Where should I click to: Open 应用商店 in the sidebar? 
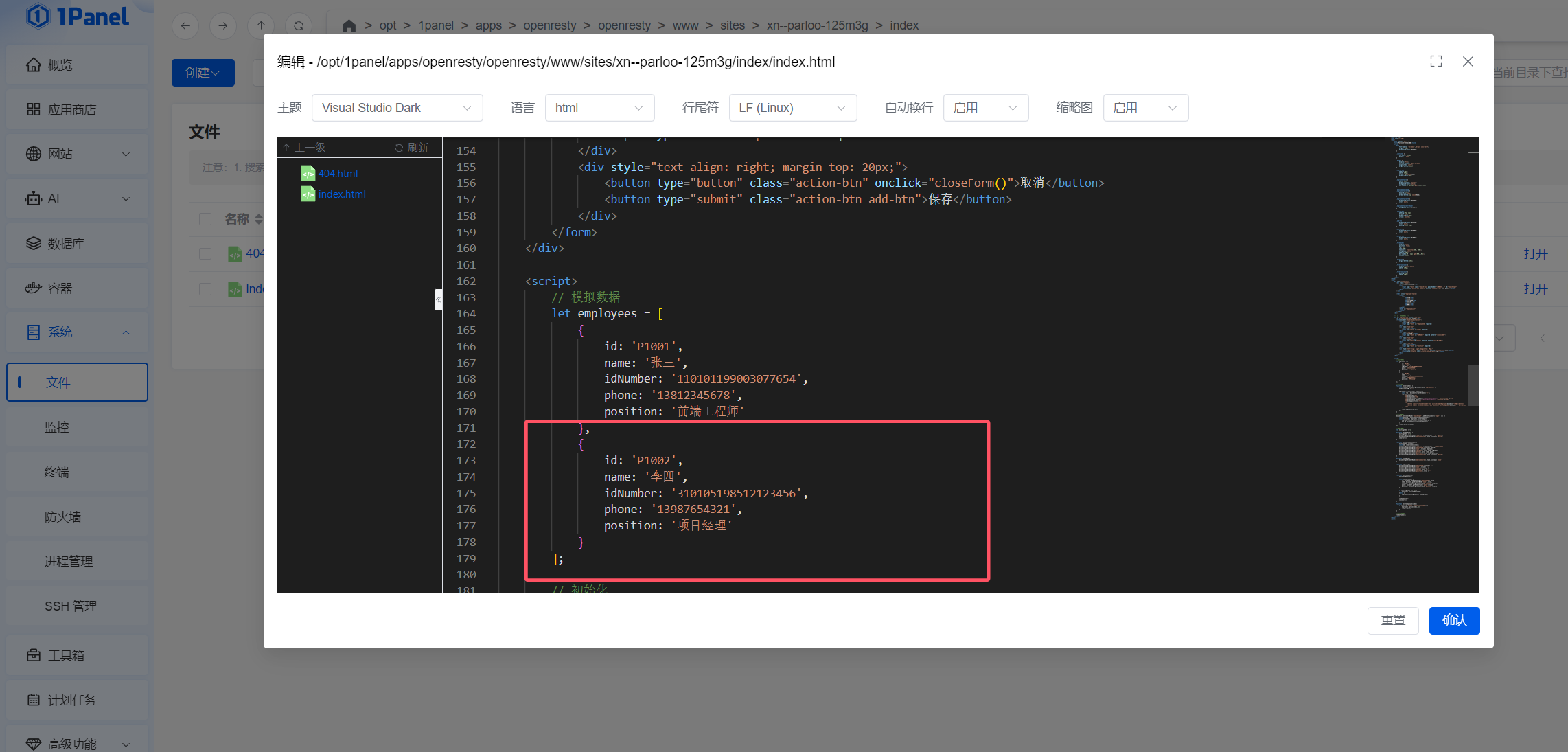point(77,109)
